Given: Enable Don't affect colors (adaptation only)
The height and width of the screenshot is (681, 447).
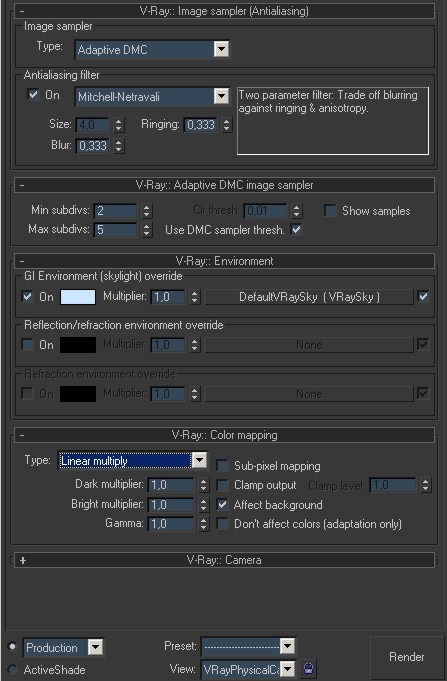Looking at the screenshot, I should pyautogui.click(x=222, y=523).
